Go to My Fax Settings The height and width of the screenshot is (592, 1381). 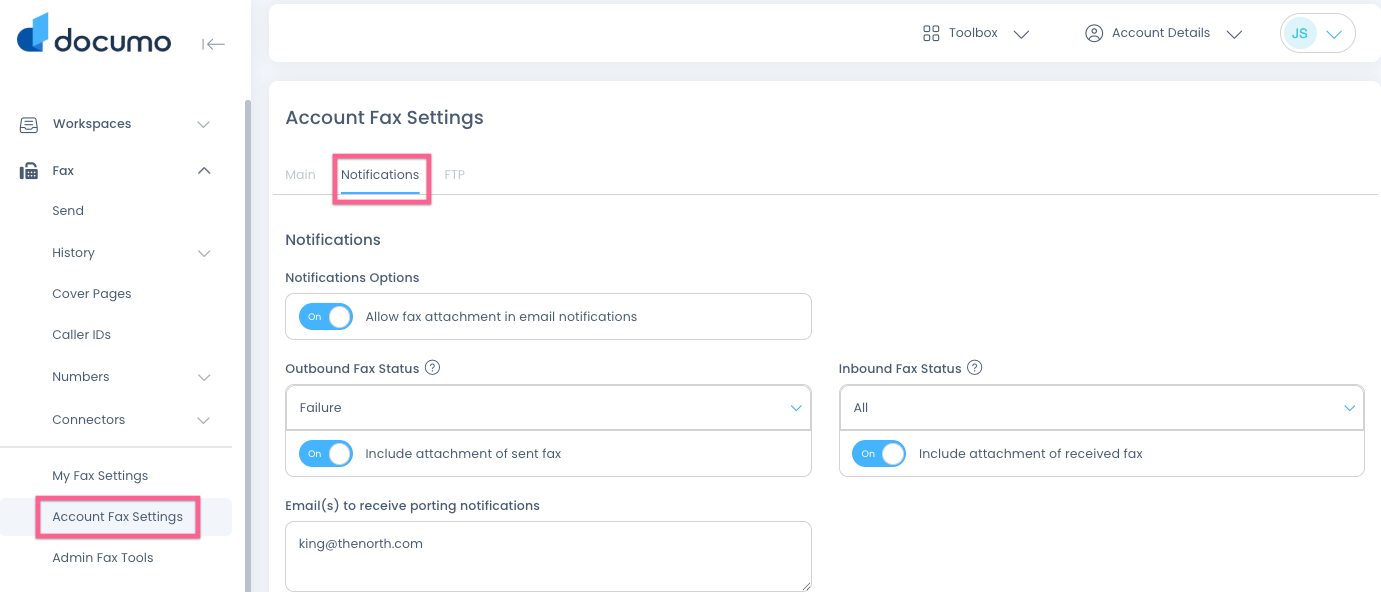click(x=100, y=476)
